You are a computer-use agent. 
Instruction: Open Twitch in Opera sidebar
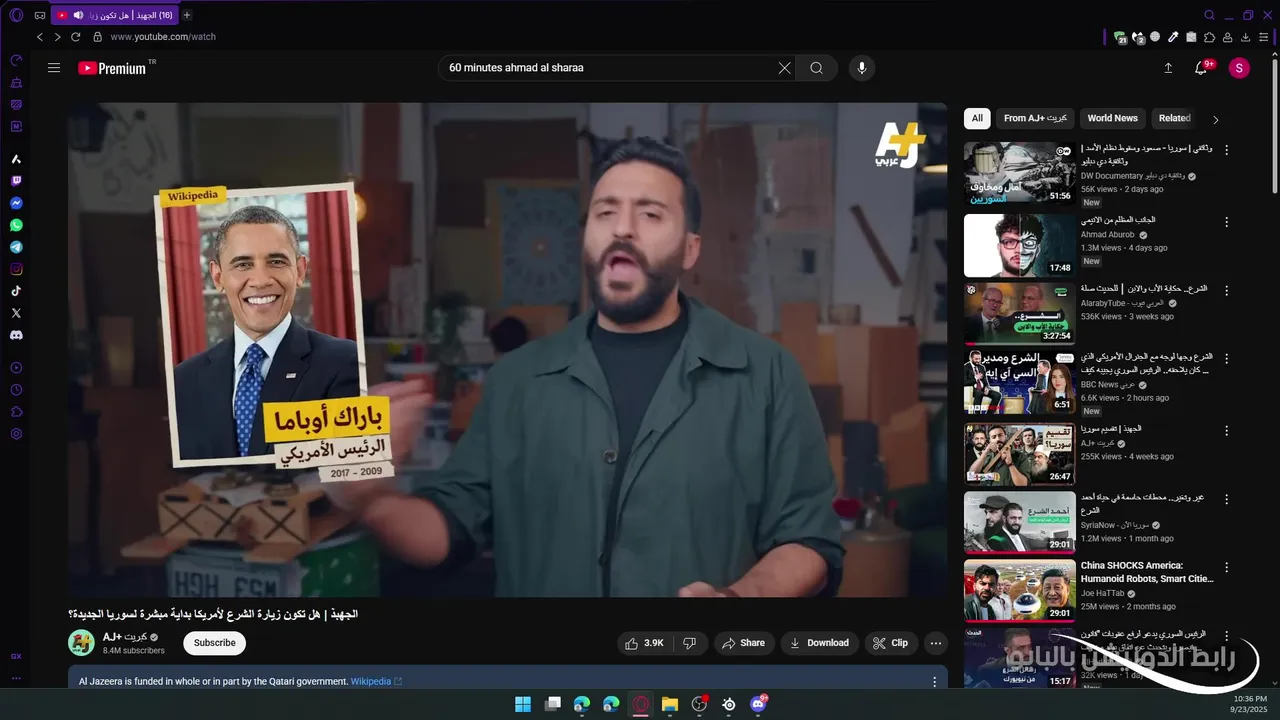tap(16, 181)
